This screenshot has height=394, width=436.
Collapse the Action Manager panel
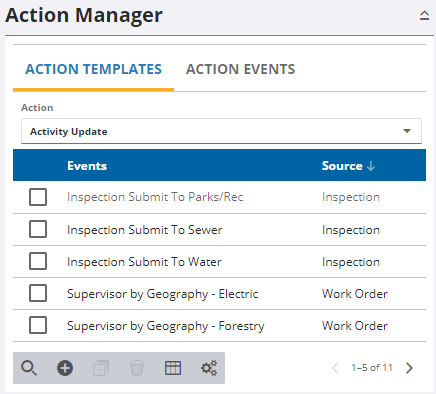424,16
